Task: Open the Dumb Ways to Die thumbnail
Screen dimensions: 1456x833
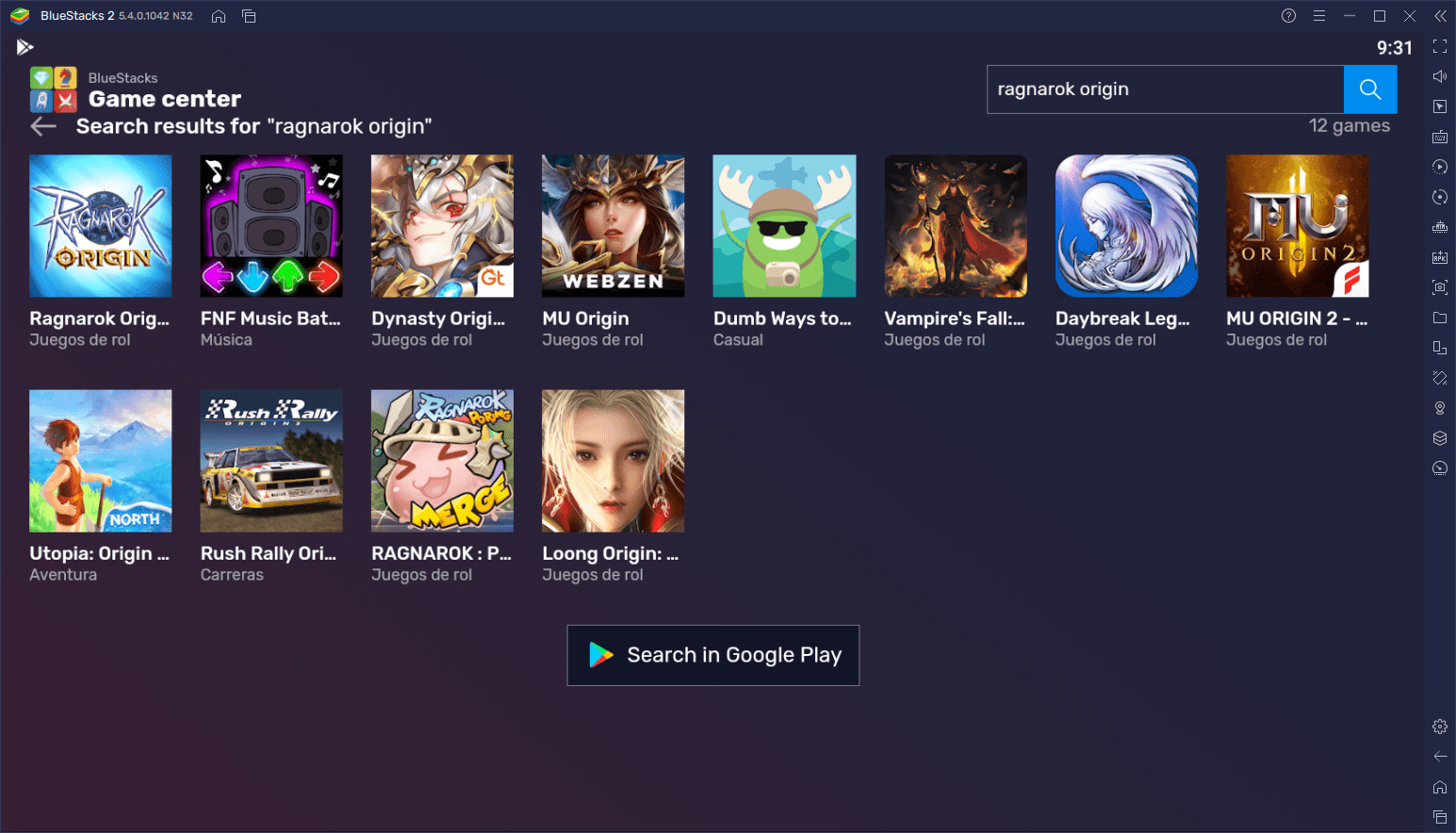Action: pos(785,226)
